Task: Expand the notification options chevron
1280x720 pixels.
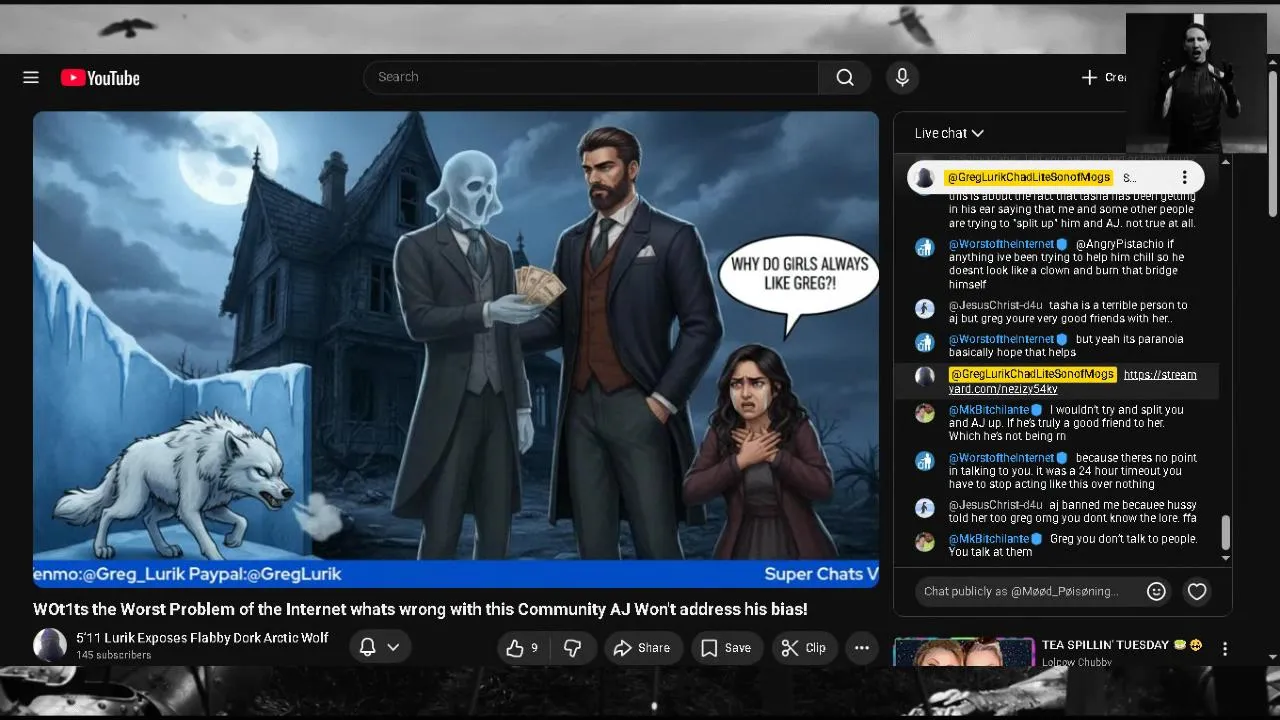Action: point(393,647)
